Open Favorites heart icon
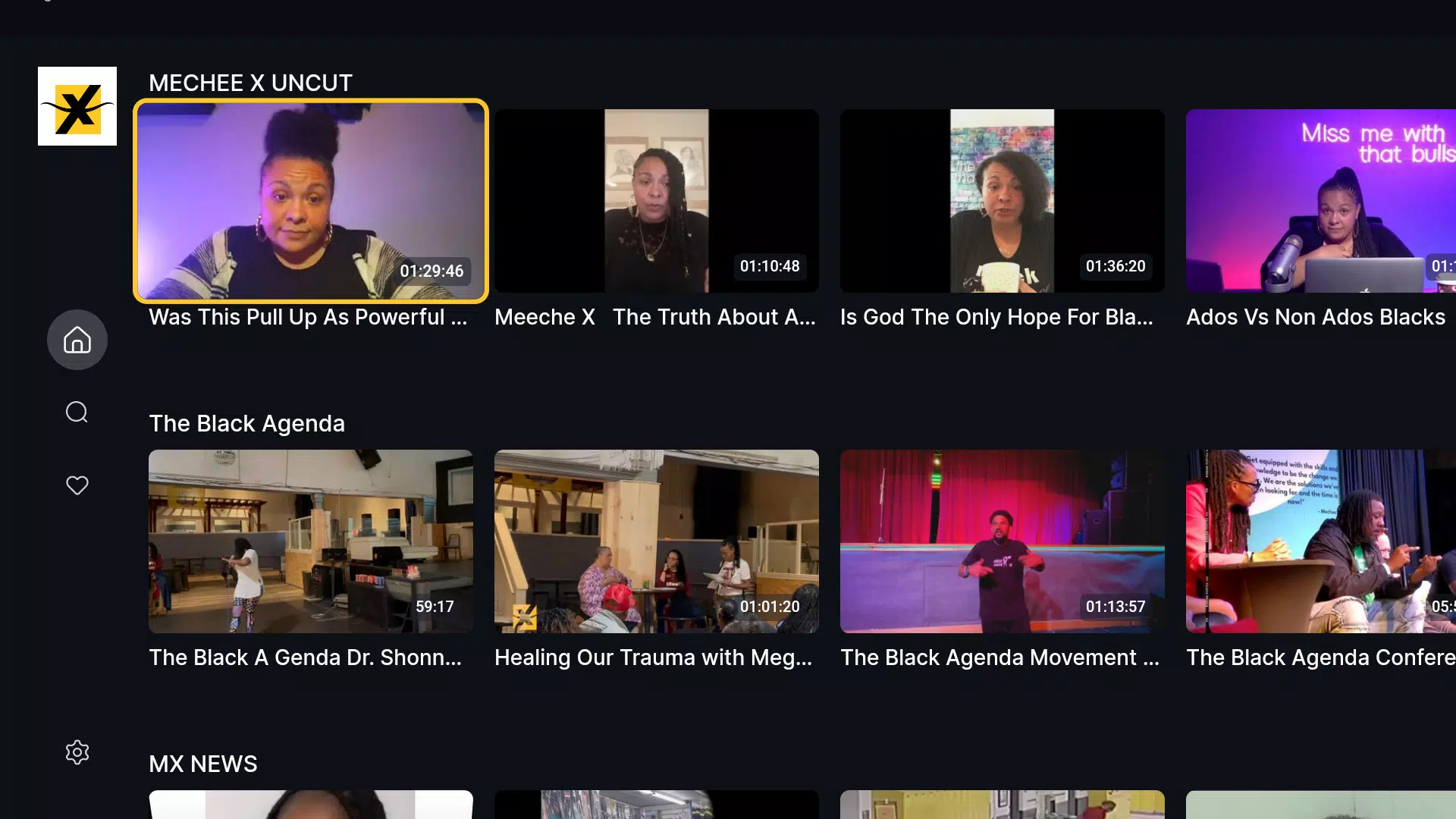Image resolution: width=1456 pixels, height=819 pixels. [77, 485]
